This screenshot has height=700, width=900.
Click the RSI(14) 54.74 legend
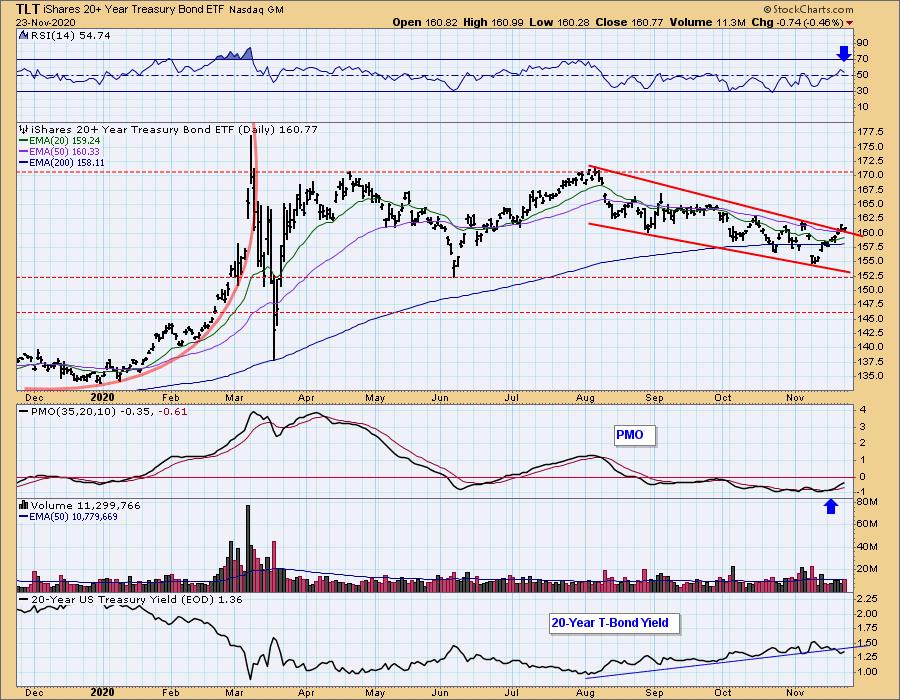click(70, 36)
